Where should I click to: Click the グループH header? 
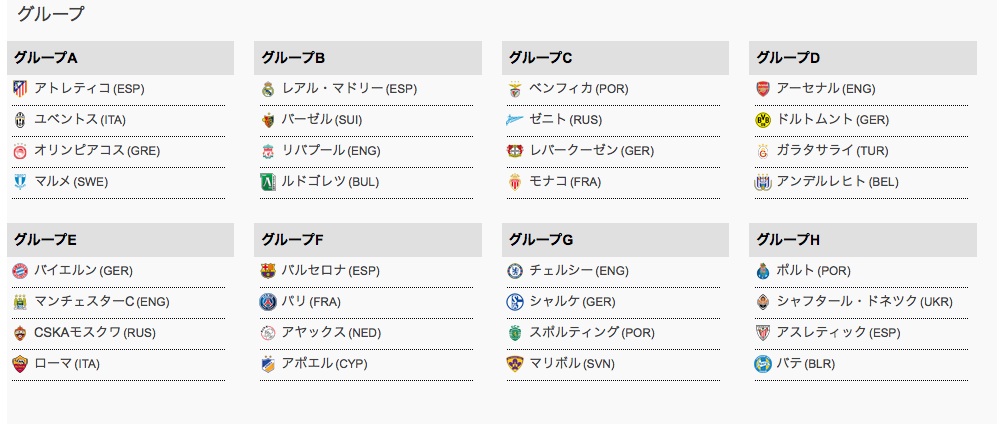point(863,240)
